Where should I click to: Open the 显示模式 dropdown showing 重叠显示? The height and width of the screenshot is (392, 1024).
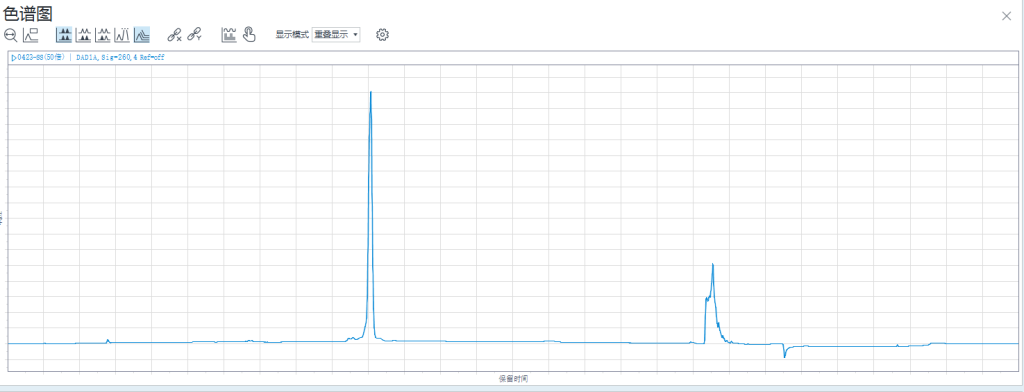336,35
